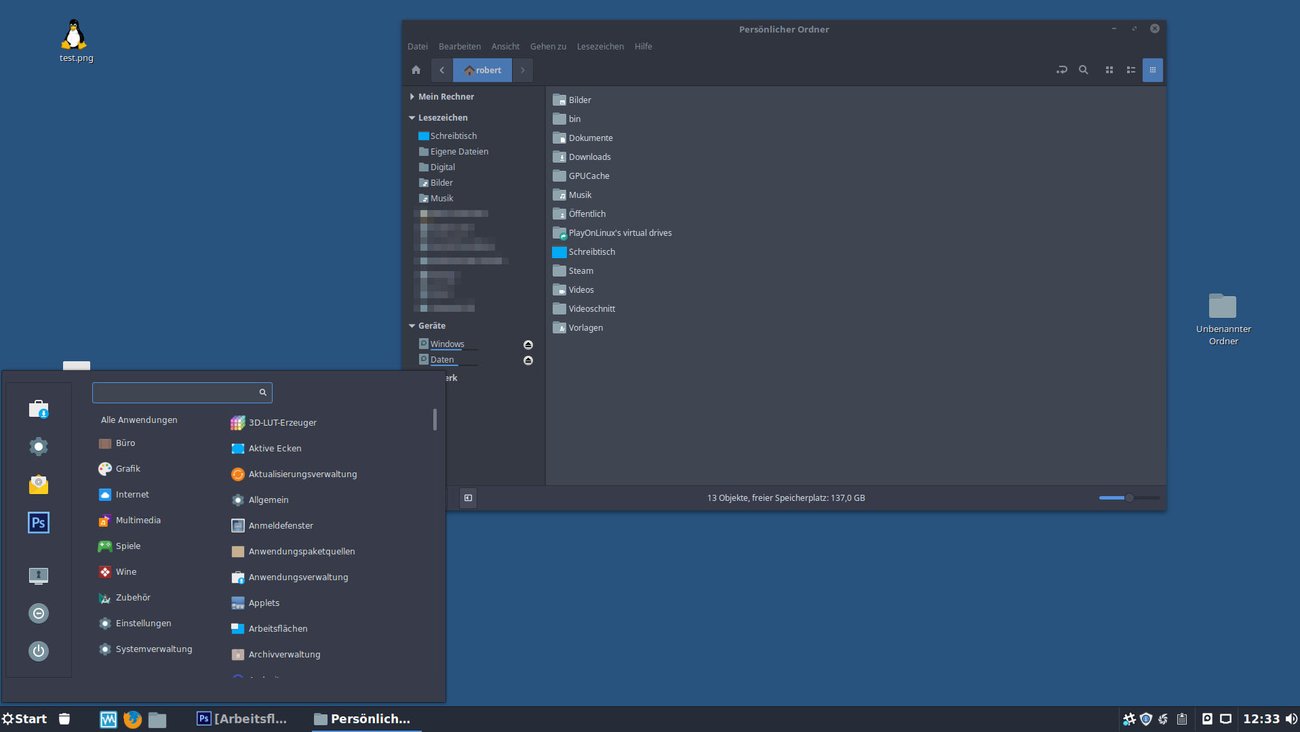Shut down via the power icon
The image size is (1300, 732).
pyautogui.click(x=38, y=650)
